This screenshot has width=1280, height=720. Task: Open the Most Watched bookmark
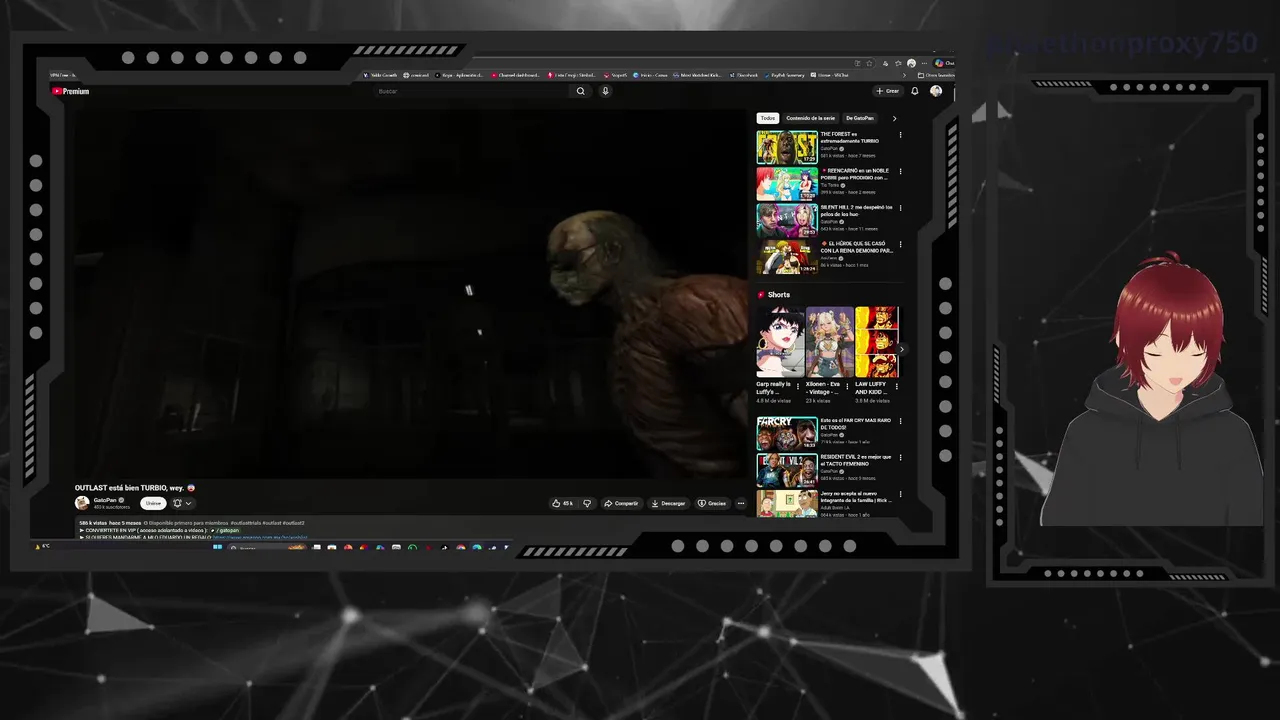point(700,75)
